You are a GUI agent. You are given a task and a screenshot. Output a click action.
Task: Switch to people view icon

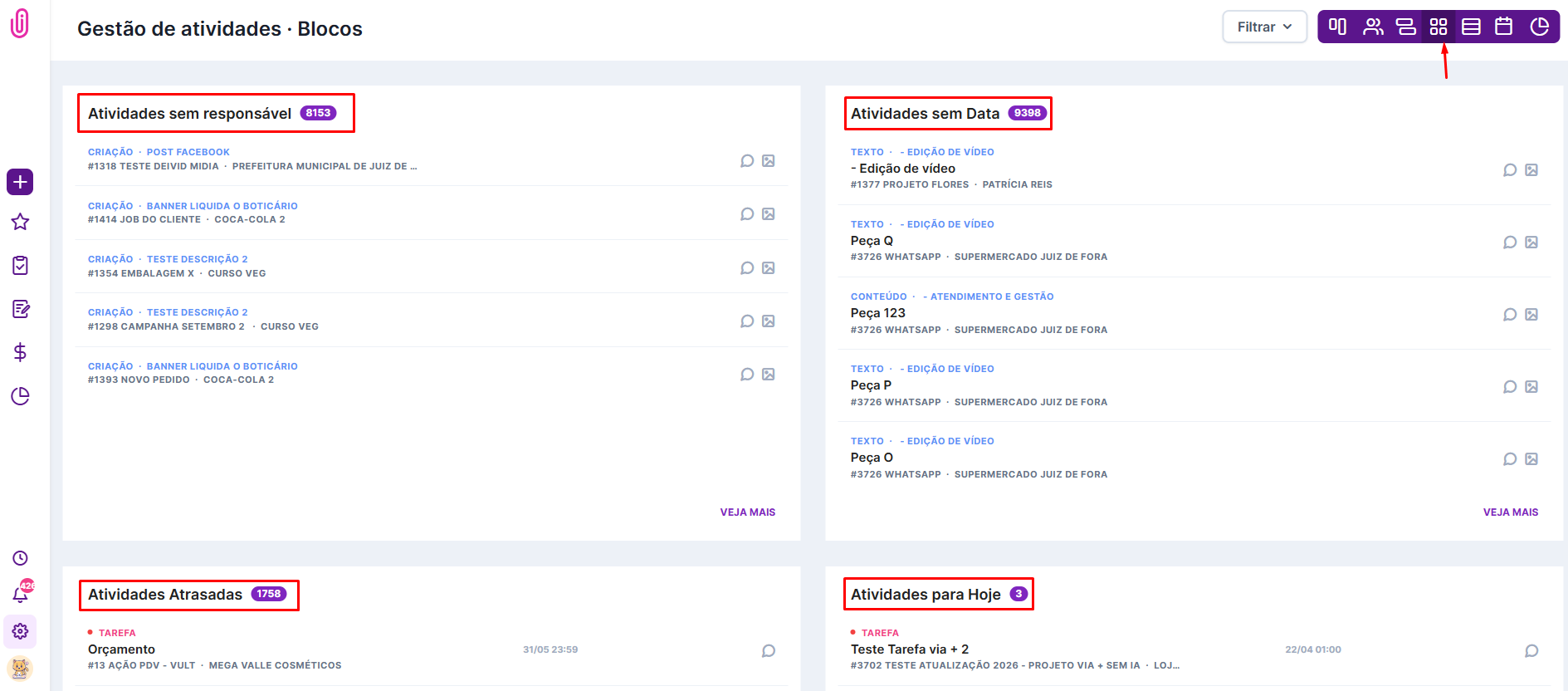point(1373,27)
